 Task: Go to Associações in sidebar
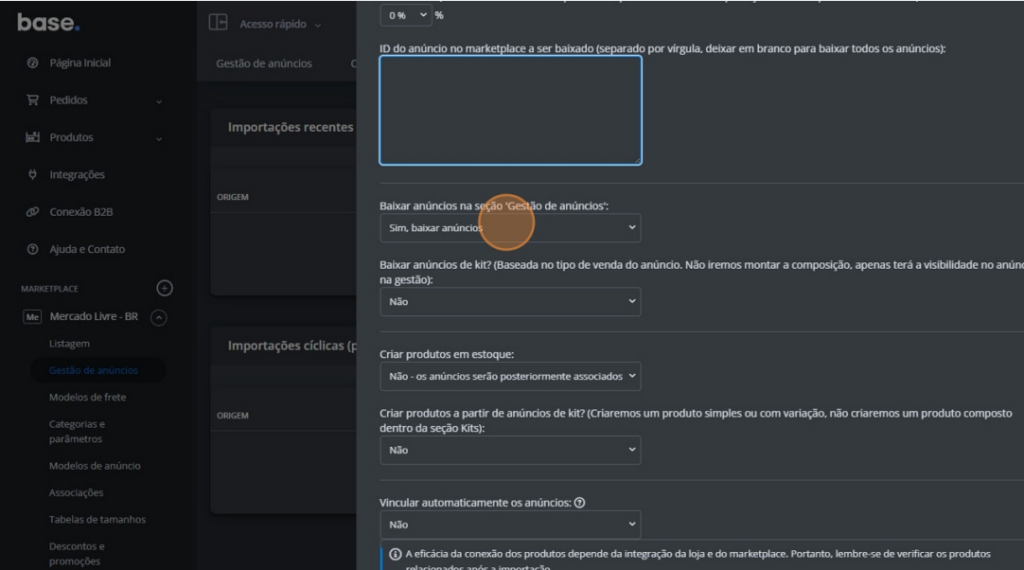(76, 492)
